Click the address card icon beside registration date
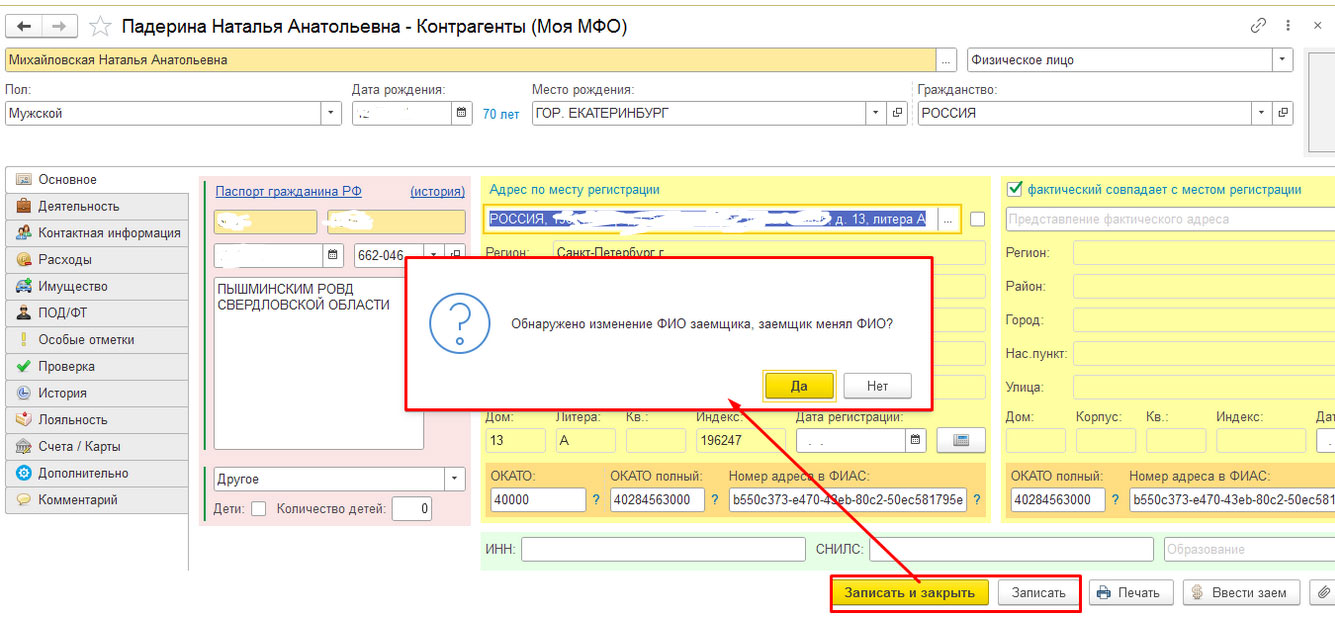The height and width of the screenshot is (627, 1335). pos(961,440)
